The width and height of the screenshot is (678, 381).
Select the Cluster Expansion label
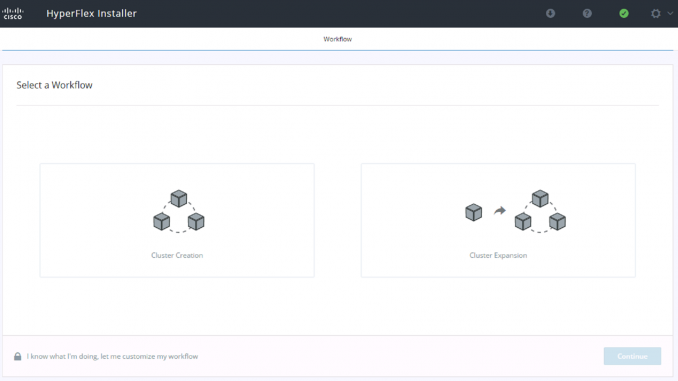click(x=498, y=255)
